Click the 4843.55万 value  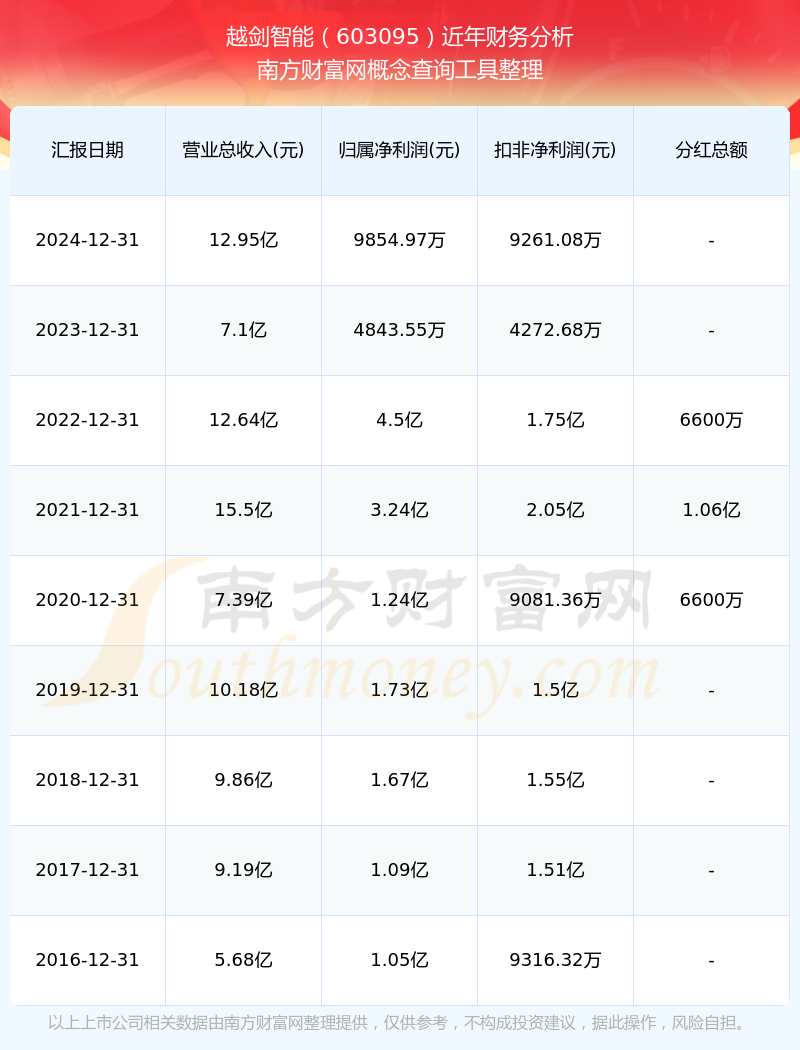400,330
